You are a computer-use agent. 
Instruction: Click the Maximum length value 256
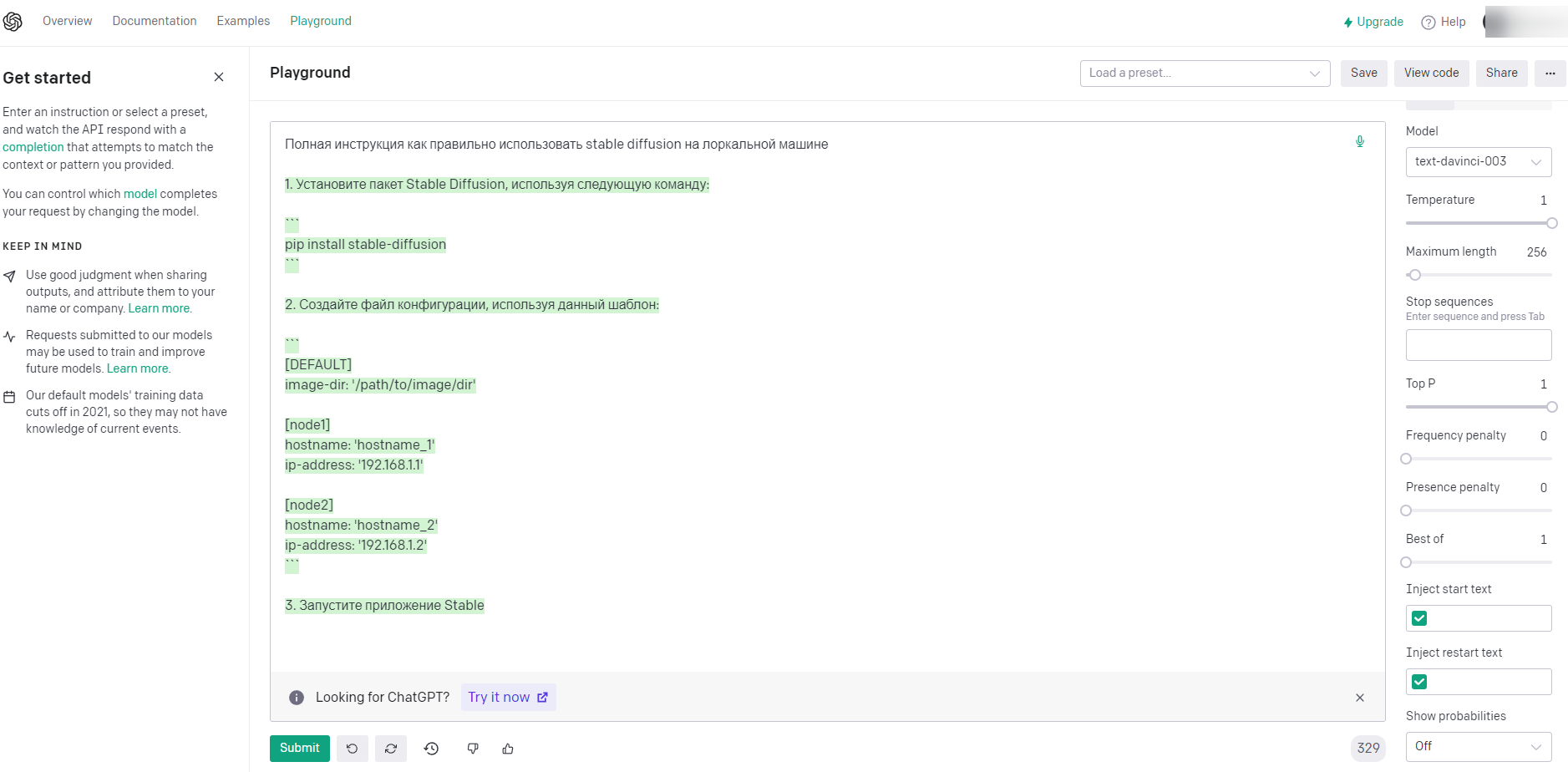coord(1537,252)
